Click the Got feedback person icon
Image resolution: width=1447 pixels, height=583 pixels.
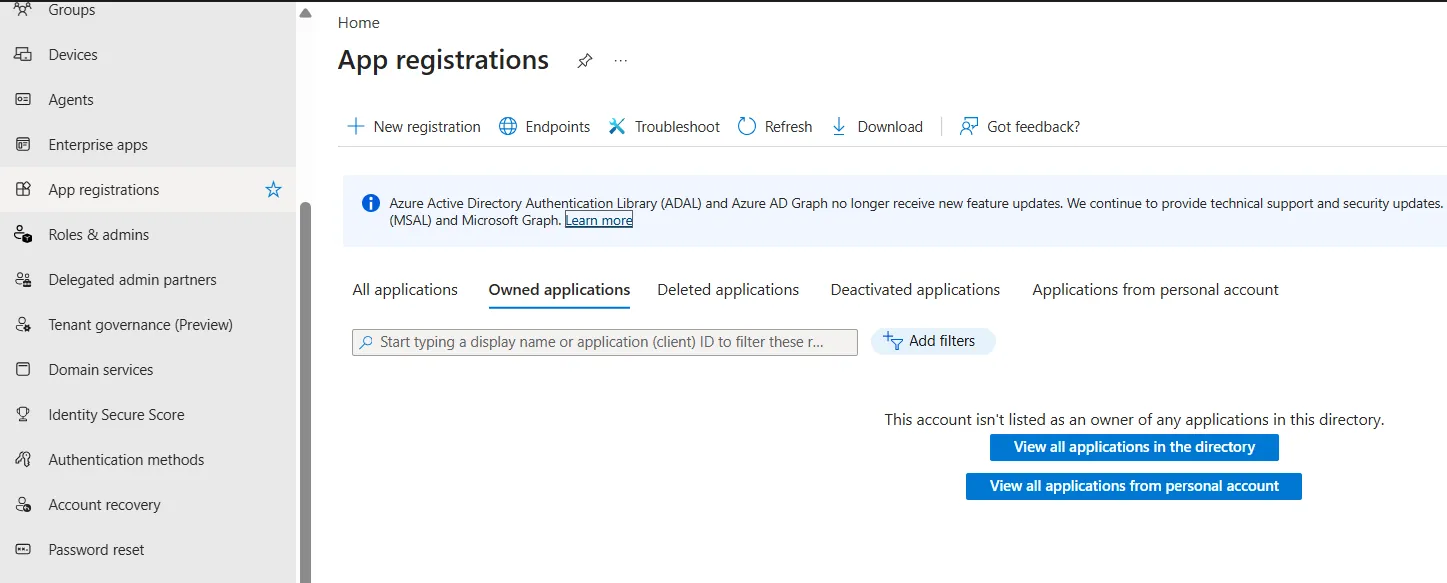coord(968,126)
